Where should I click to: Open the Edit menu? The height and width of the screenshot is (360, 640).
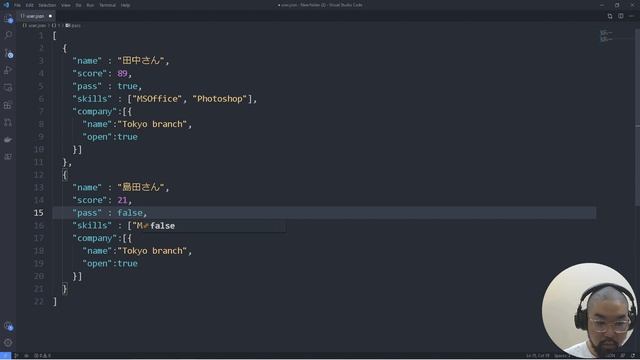click(29, 5)
